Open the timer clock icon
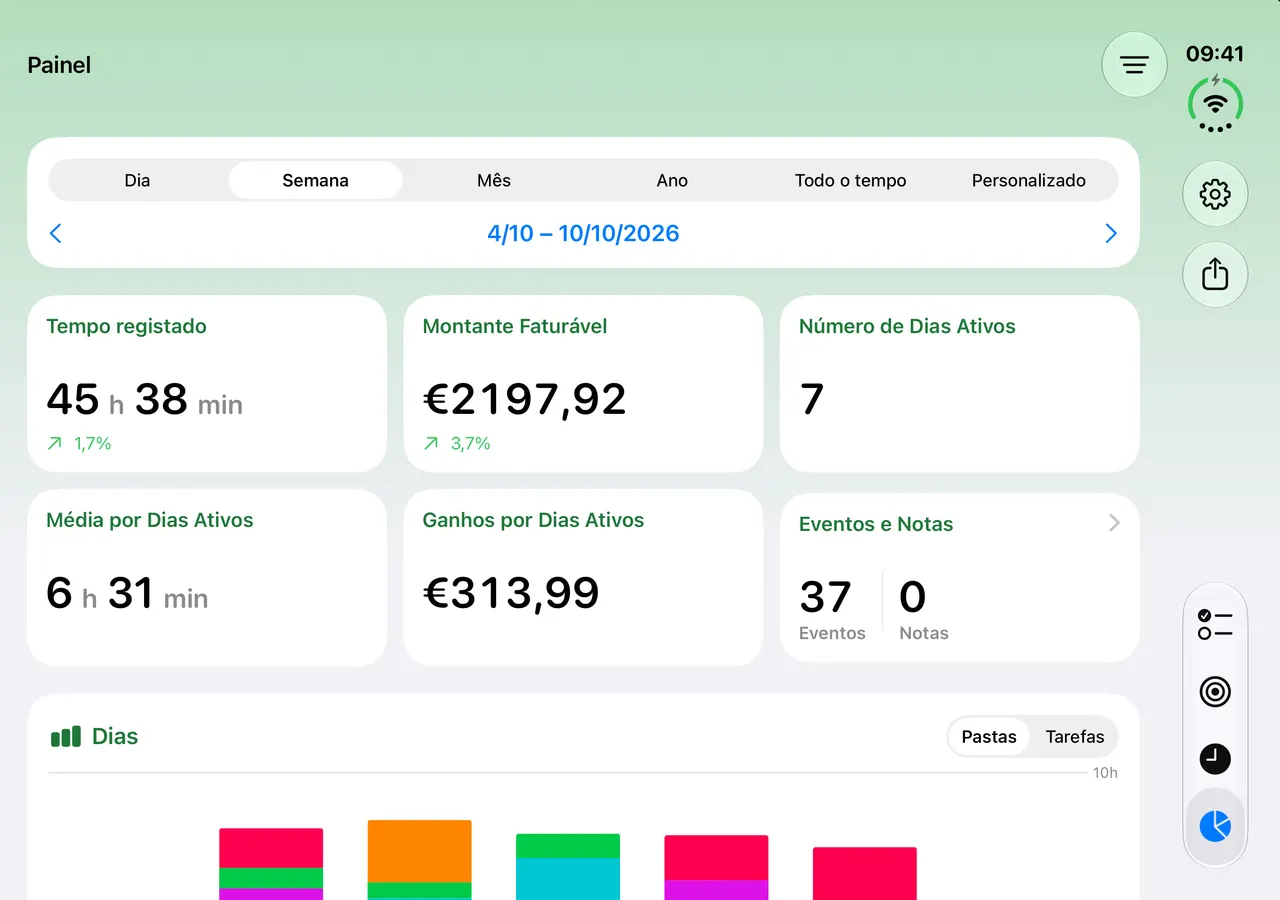Image resolution: width=1280 pixels, height=900 pixels. [x=1215, y=759]
